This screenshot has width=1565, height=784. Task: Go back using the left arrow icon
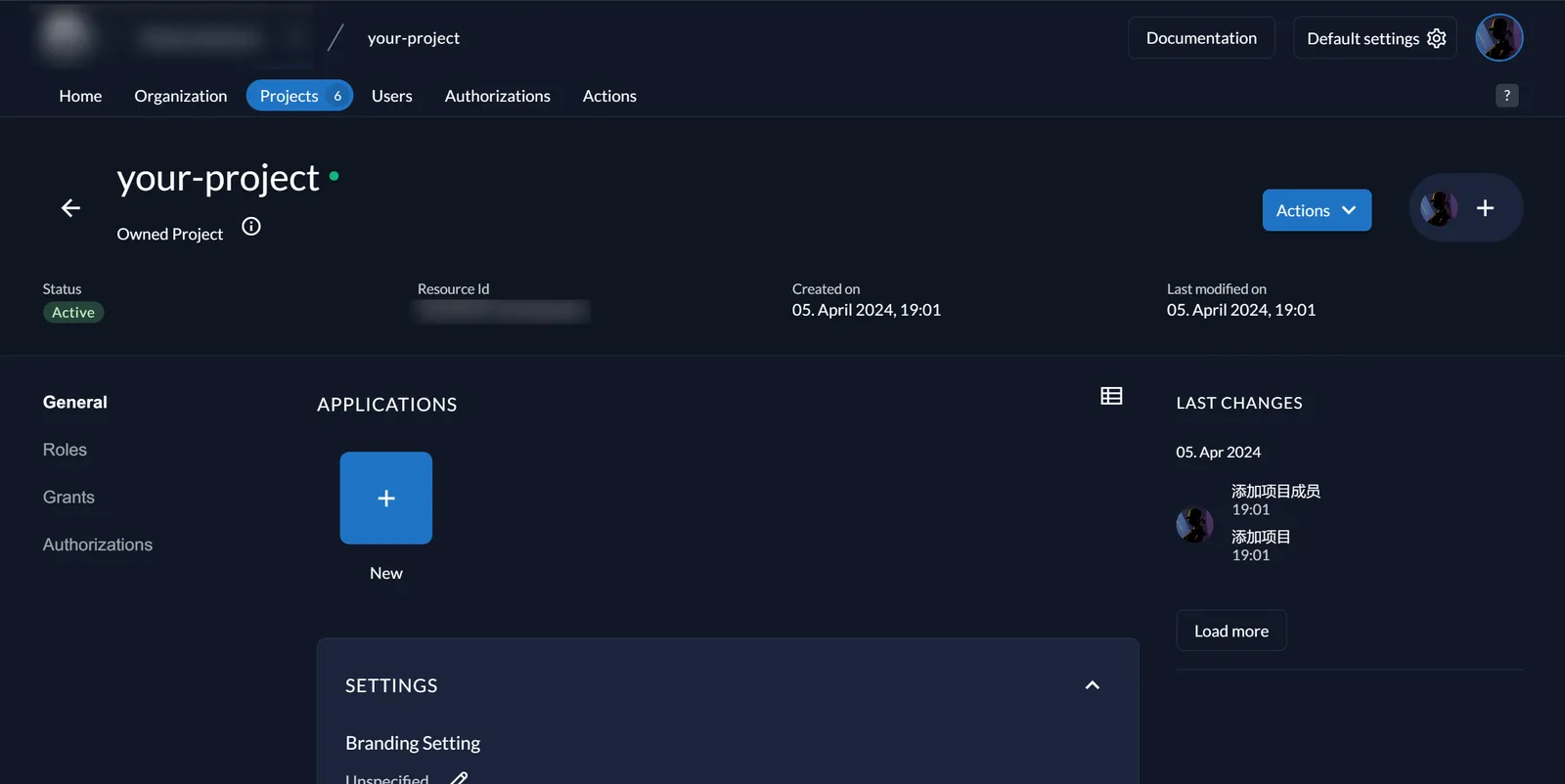(x=70, y=208)
